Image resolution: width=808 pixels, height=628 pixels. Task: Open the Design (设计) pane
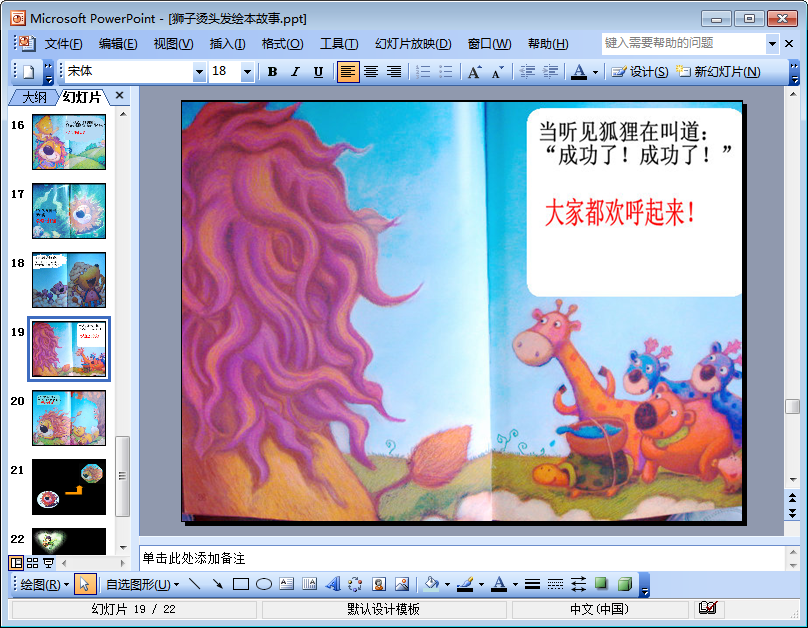[639, 72]
